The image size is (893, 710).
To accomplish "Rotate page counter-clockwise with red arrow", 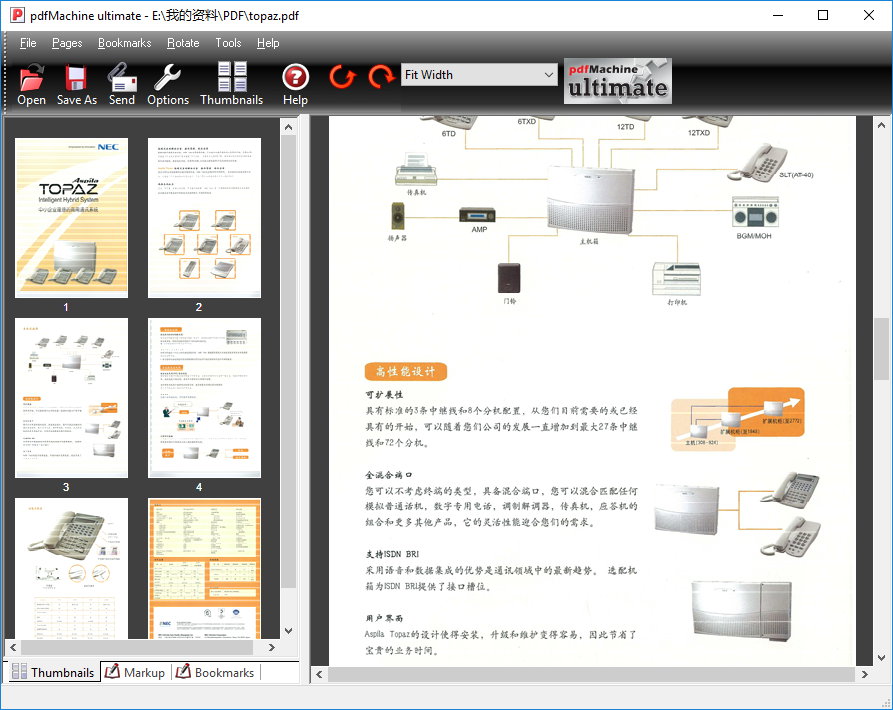I will [342, 76].
